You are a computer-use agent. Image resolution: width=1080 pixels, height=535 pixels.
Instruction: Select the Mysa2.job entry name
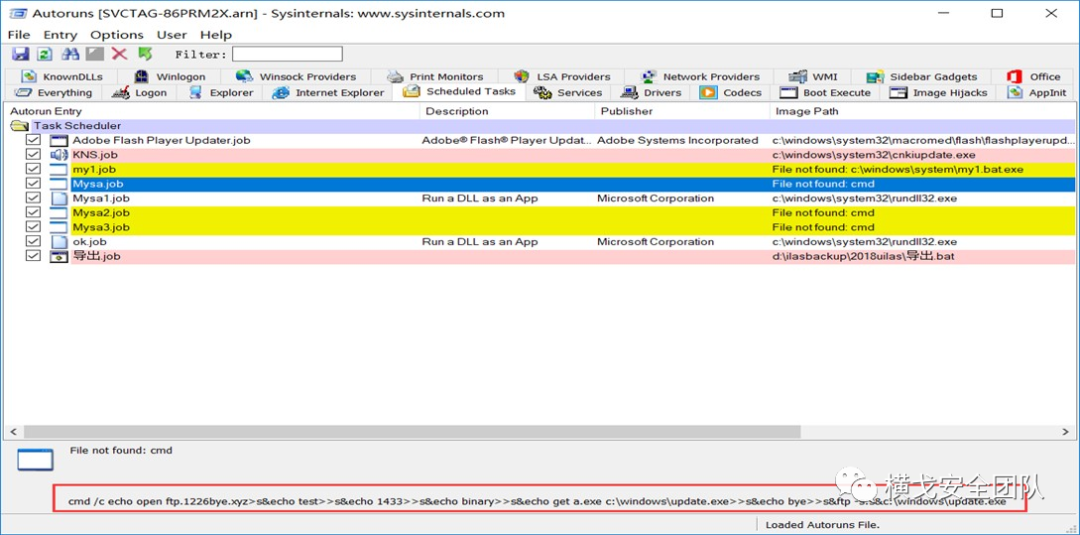[101, 212]
